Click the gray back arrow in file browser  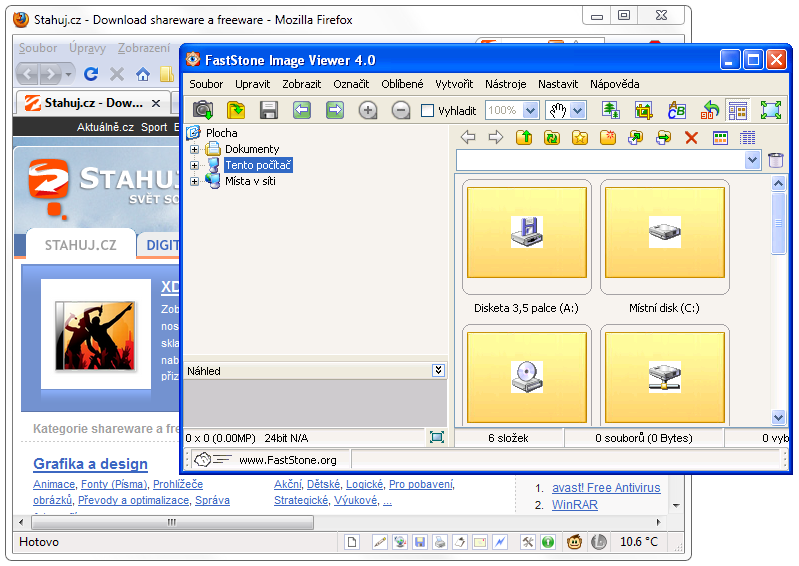468,137
